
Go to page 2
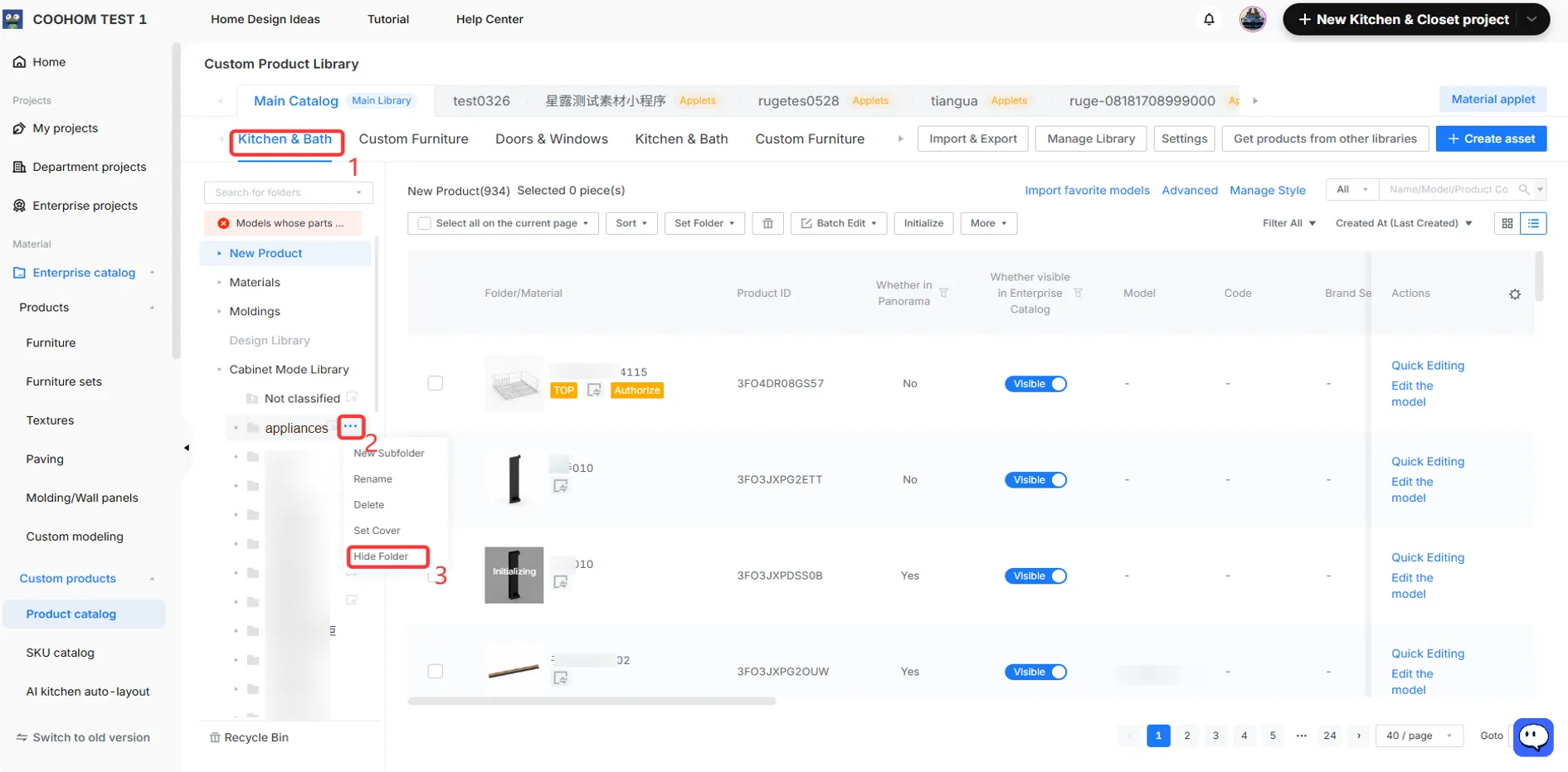tap(1186, 736)
